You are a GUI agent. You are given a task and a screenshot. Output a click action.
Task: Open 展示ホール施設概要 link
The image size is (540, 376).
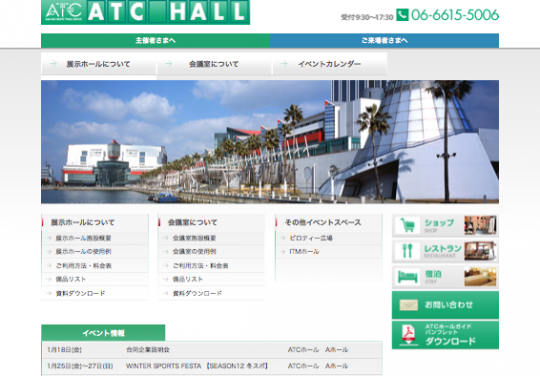coord(83,238)
